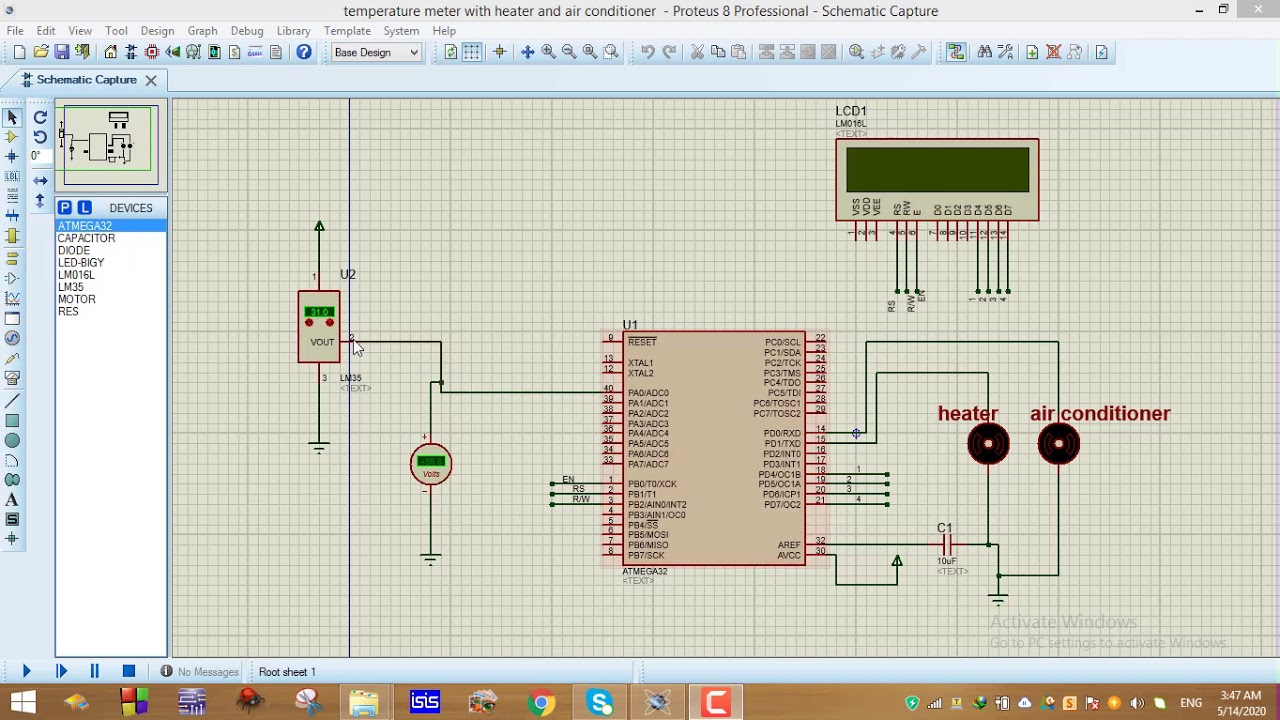Screen dimensions: 1280x720
Task: Open Skype from the Windows taskbar
Action: (600, 703)
